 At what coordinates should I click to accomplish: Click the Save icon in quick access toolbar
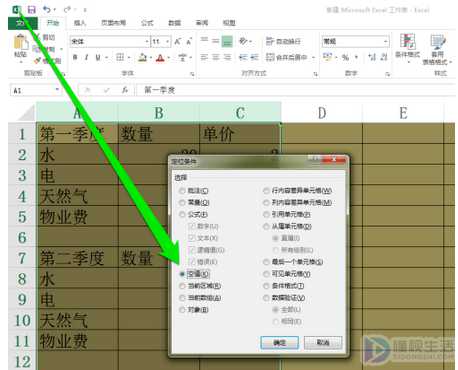click(31, 10)
